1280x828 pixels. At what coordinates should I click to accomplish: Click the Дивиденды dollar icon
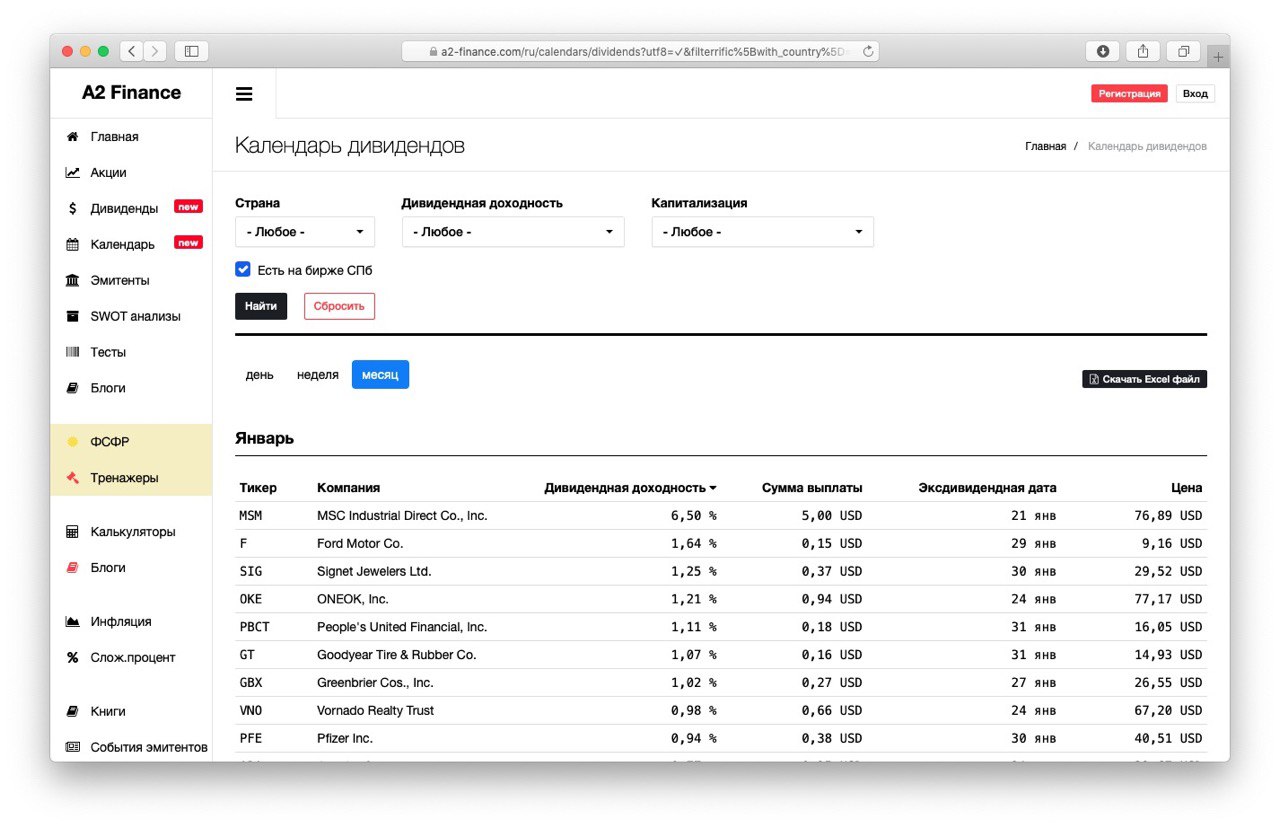coord(72,209)
